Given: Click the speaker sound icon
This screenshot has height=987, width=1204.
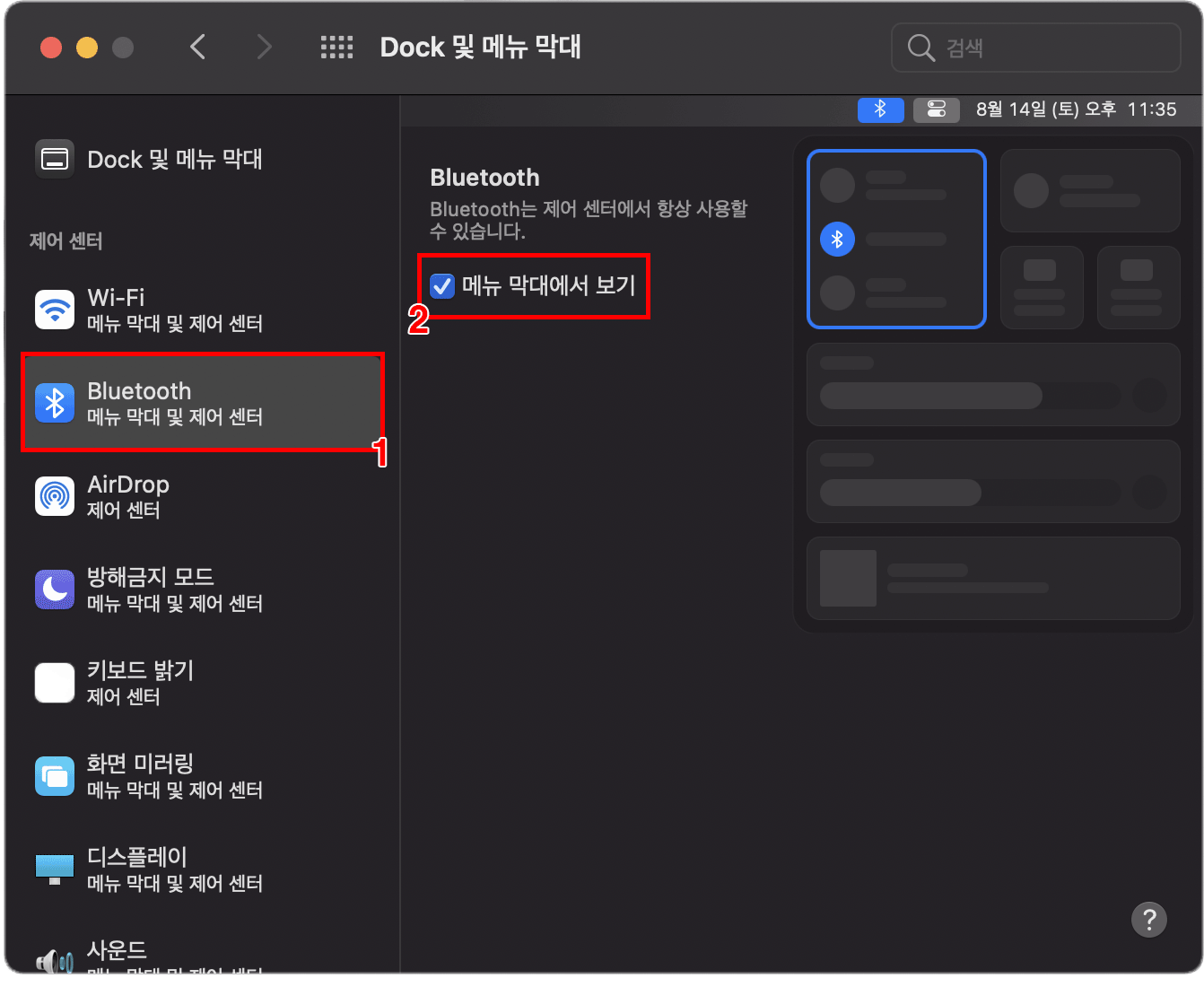Looking at the screenshot, I should pyautogui.click(x=55, y=961).
